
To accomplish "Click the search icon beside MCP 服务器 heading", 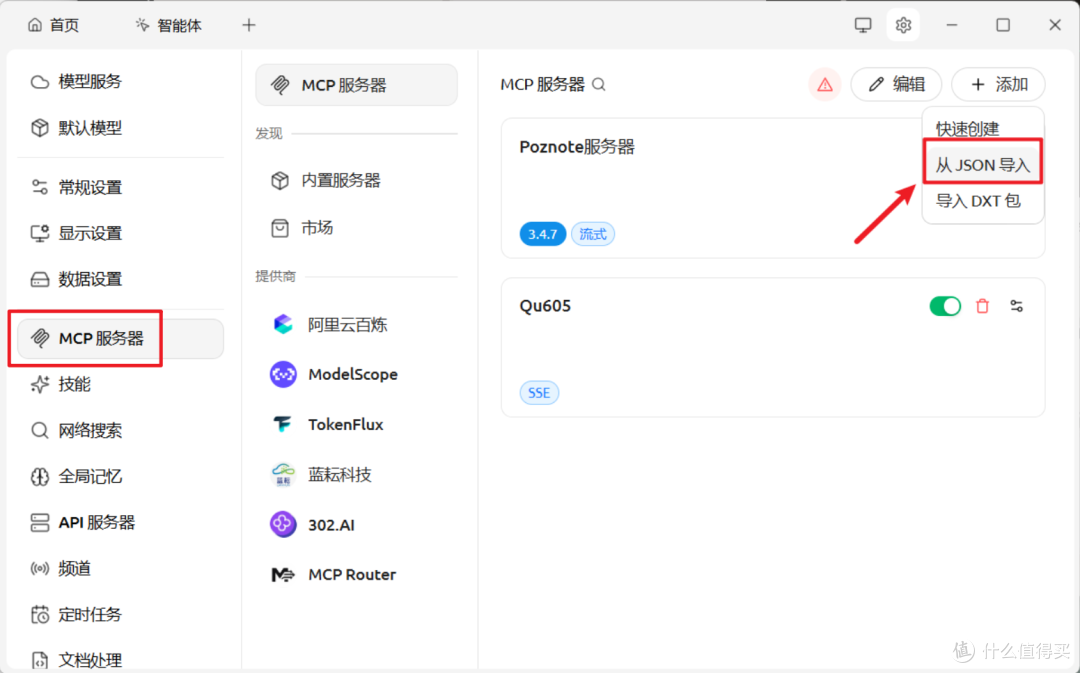I will coord(599,85).
